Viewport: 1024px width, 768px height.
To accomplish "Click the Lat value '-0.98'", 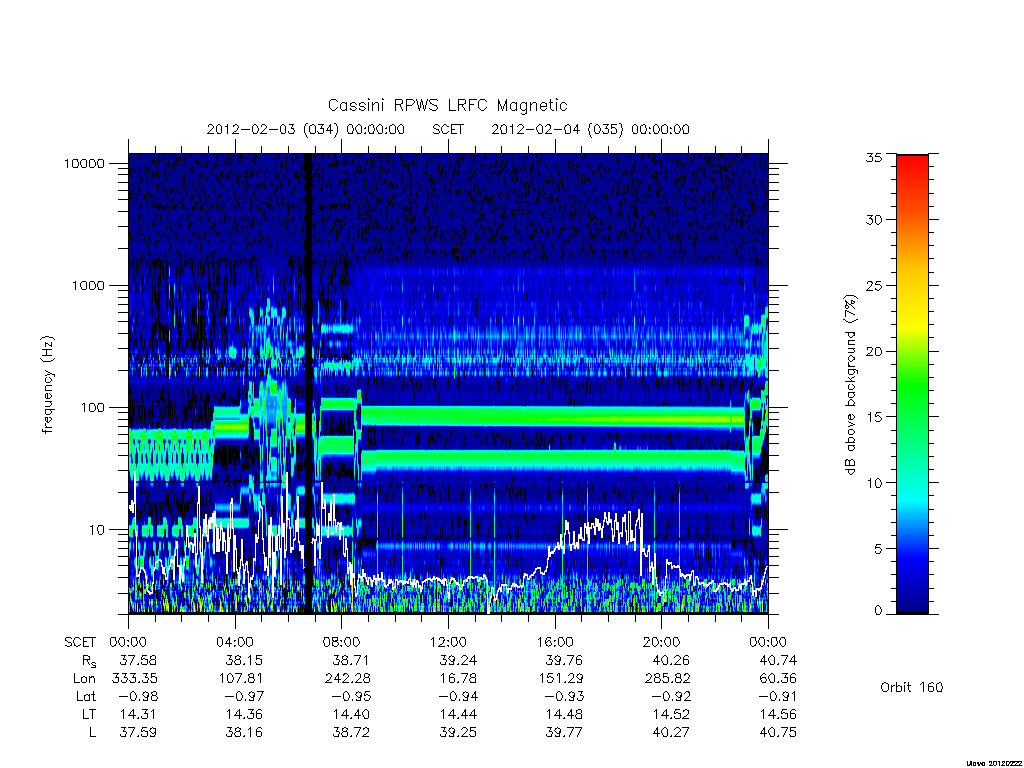I will point(137,696).
